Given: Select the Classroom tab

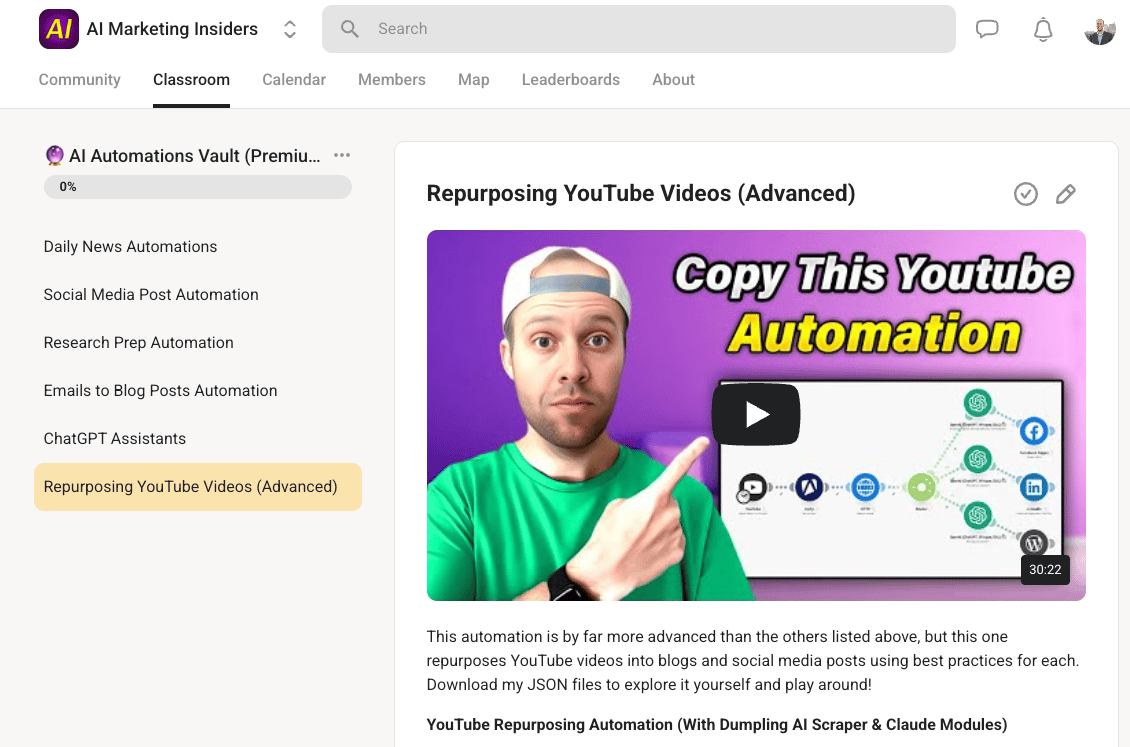Looking at the screenshot, I should tap(191, 80).
